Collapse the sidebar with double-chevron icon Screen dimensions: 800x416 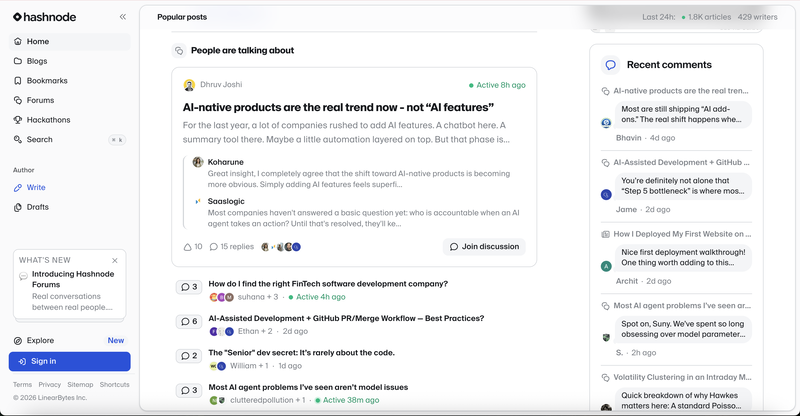(x=122, y=17)
